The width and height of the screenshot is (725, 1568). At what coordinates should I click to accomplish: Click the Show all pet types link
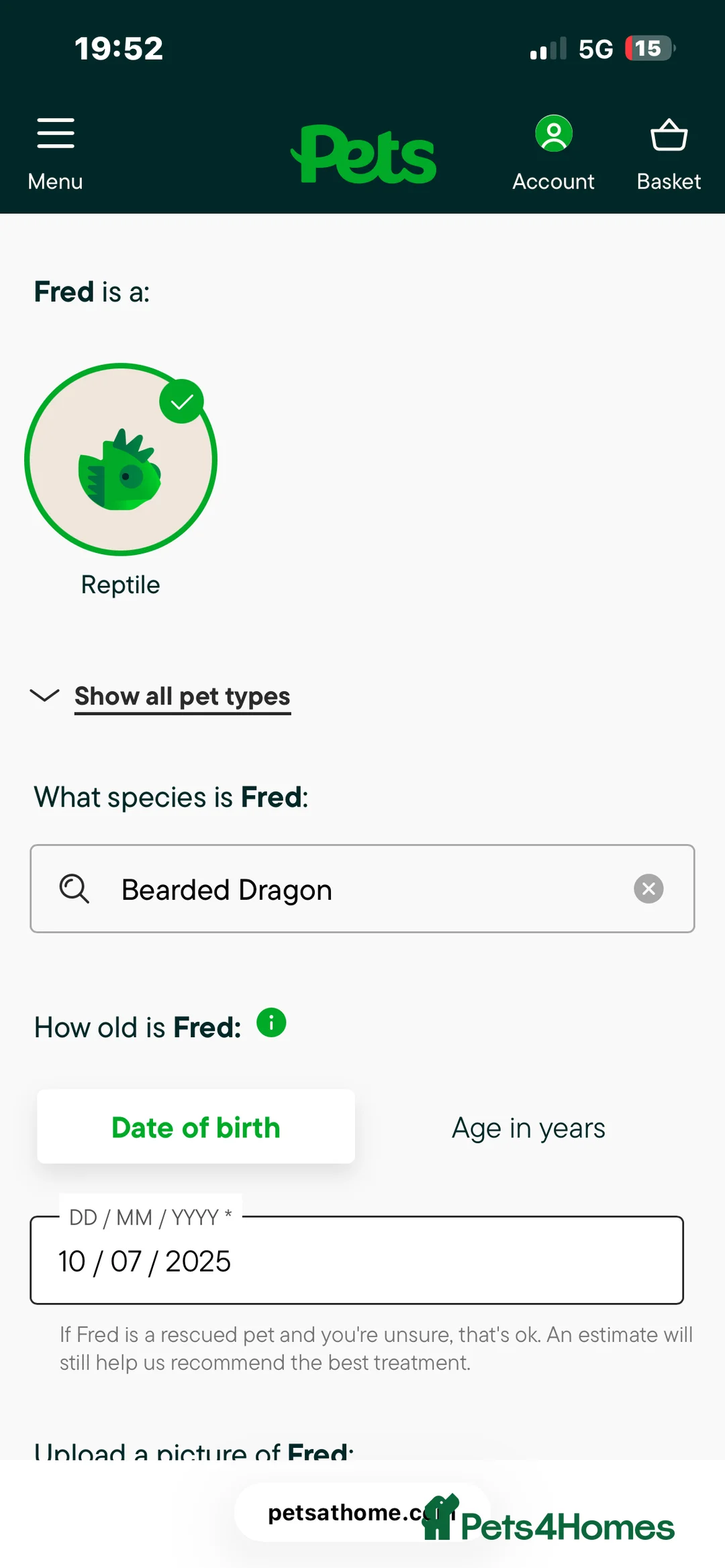pos(183,696)
